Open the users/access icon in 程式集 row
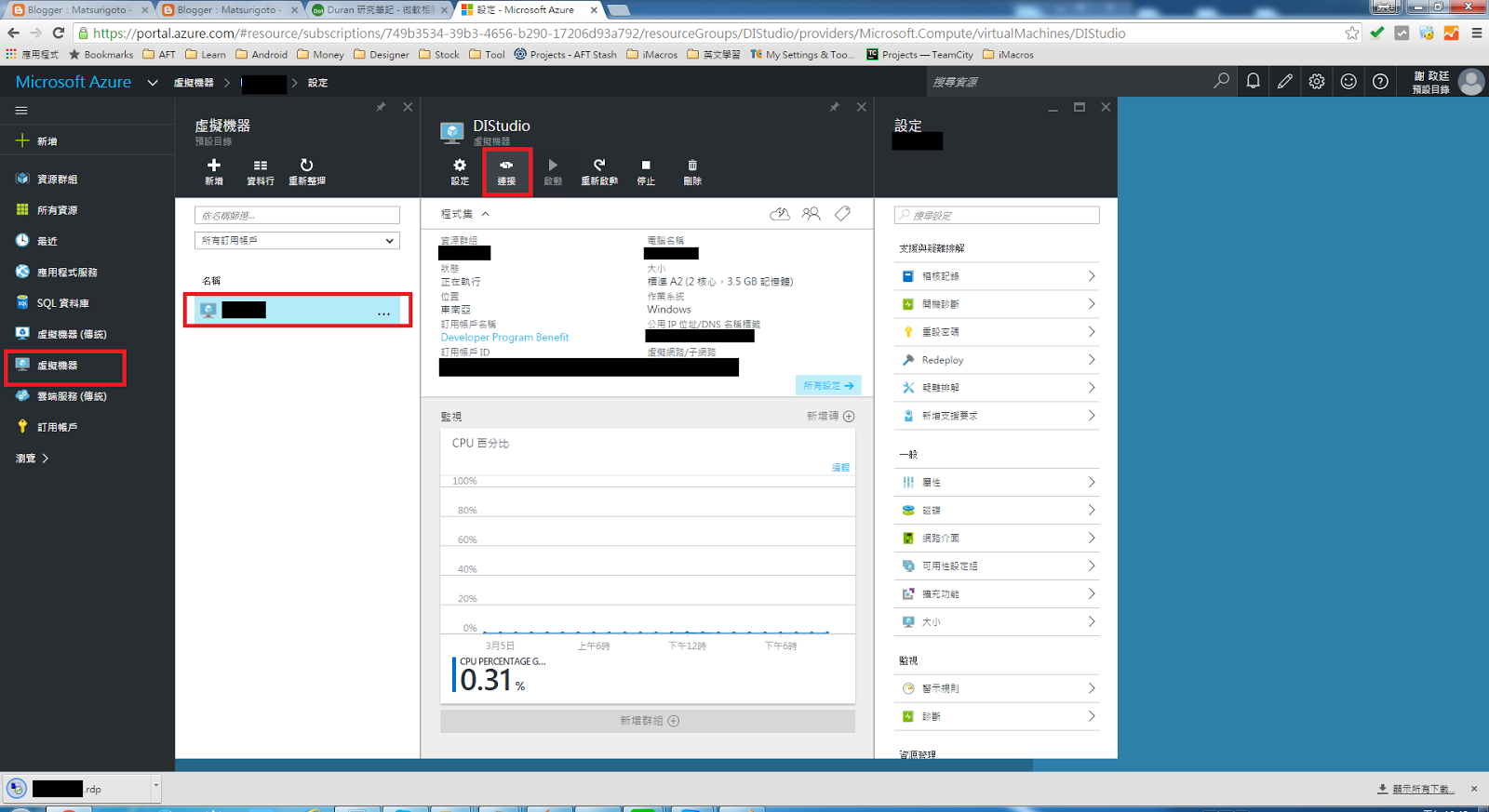The width and height of the screenshot is (1489, 812). pos(812,214)
